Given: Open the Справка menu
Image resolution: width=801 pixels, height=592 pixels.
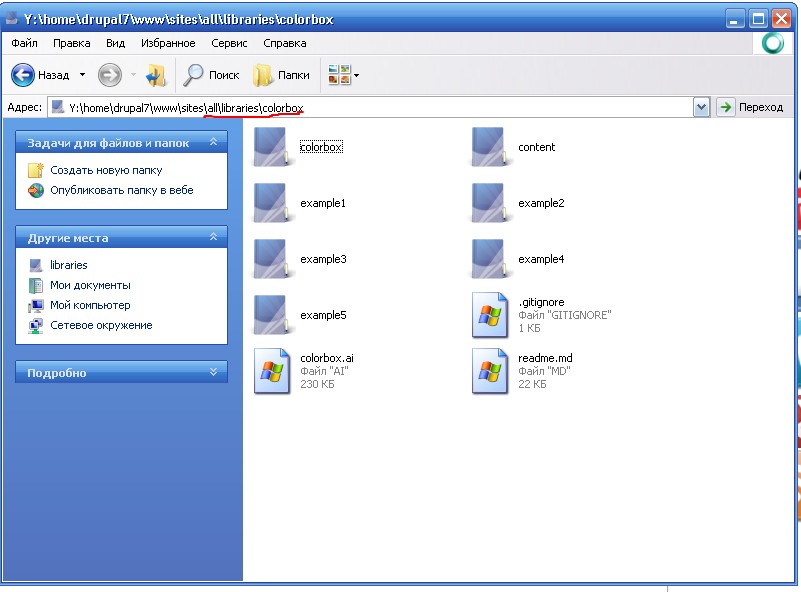Looking at the screenshot, I should [x=285, y=43].
